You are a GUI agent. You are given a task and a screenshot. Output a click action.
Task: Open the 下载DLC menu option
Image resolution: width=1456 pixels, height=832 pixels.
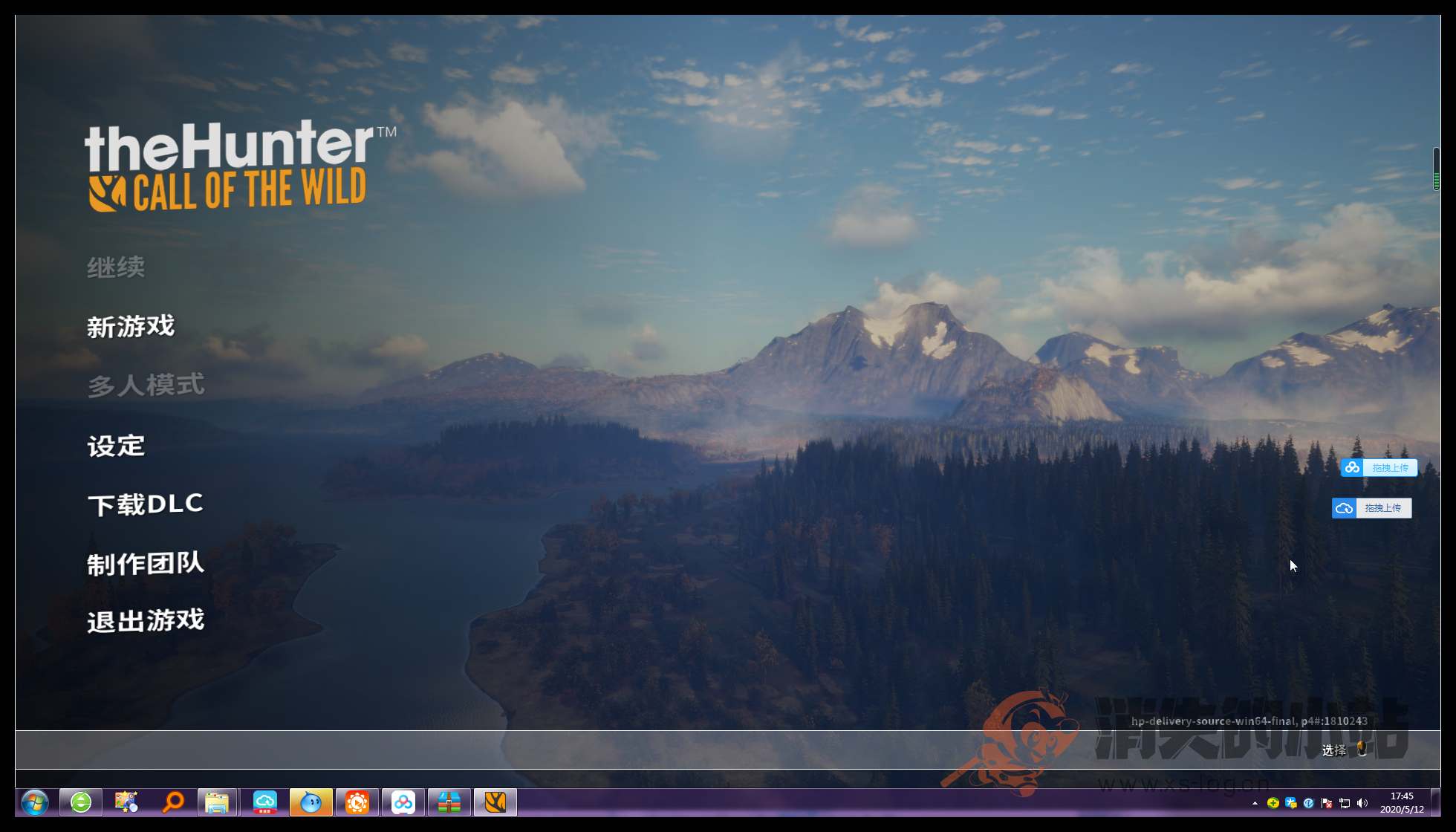[x=146, y=504]
